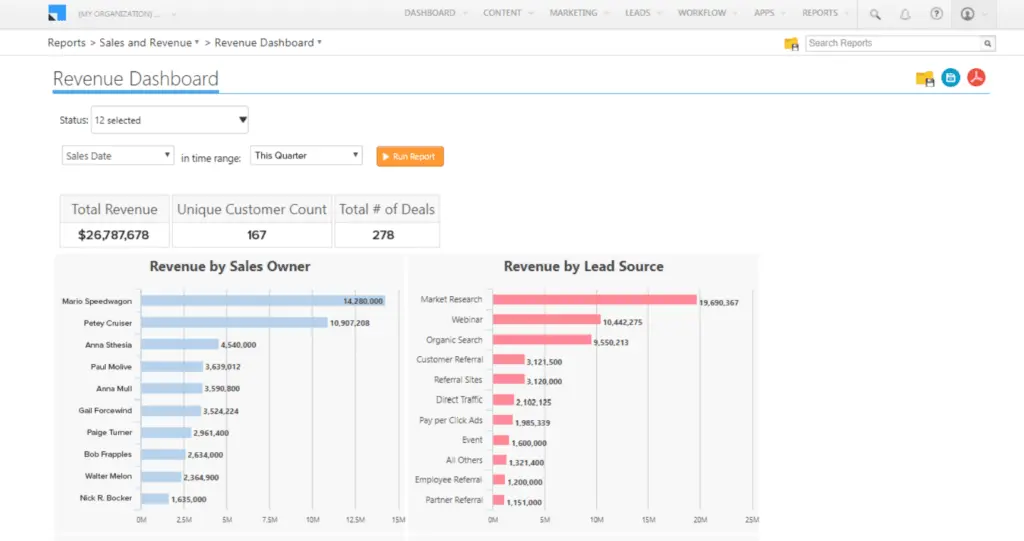This screenshot has width=1024, height=541.
Task: Click the Organic Search lead source bar
Action: 542,340
